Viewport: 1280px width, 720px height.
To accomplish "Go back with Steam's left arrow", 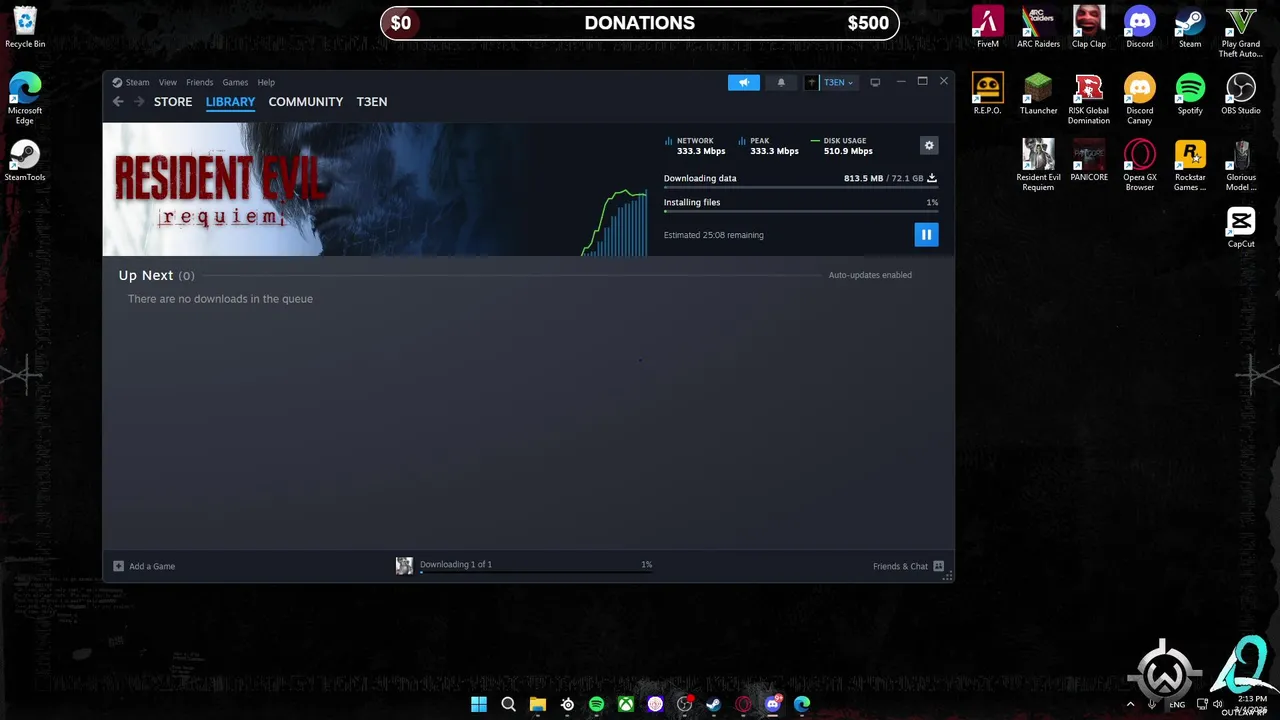I will [118, 102].
